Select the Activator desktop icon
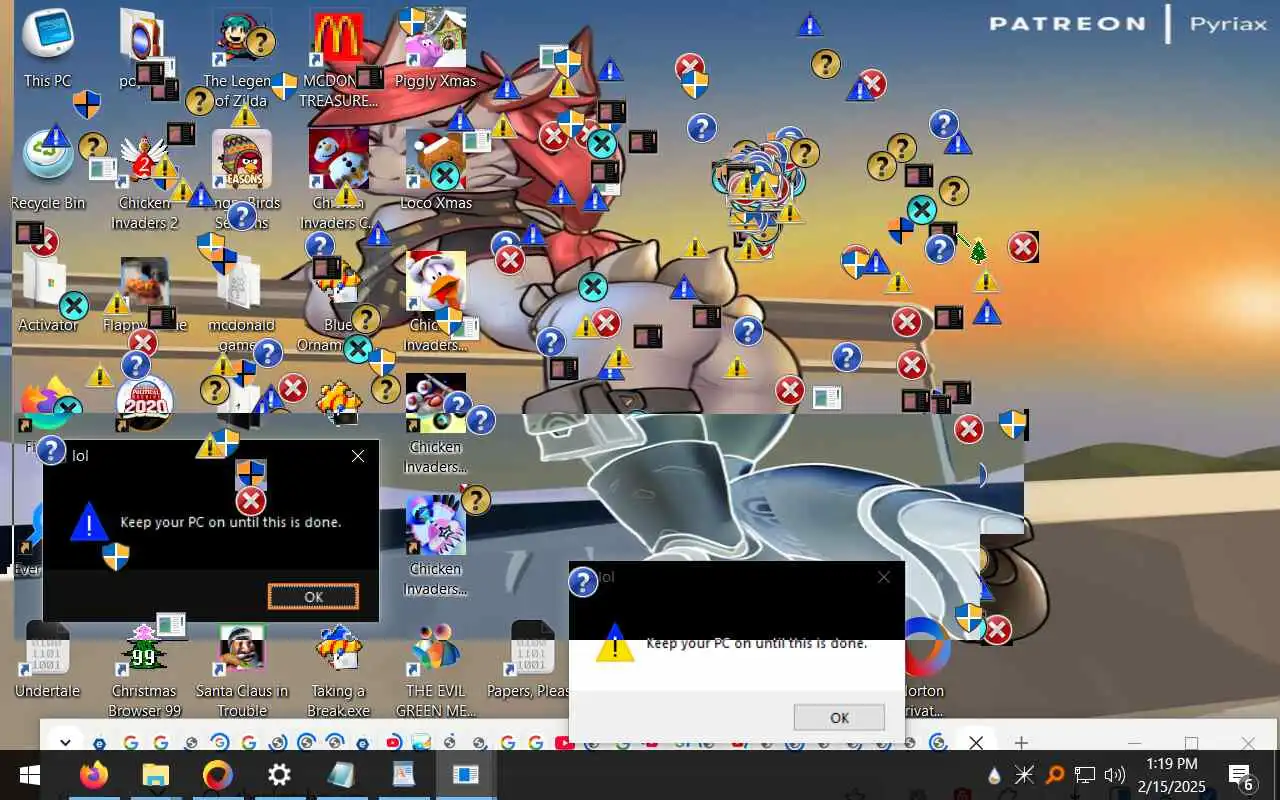 pyautogui.click(x=47, y=292)
